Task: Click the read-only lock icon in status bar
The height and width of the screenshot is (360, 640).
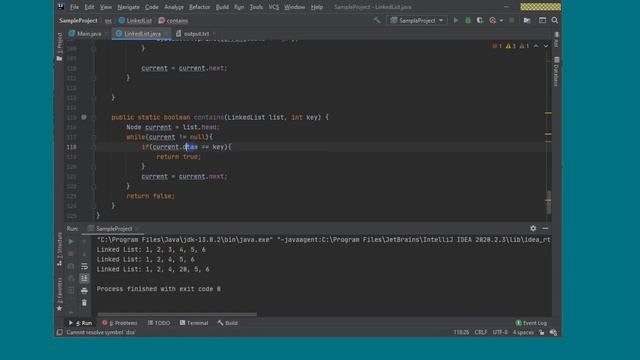Action: [542, 332]
